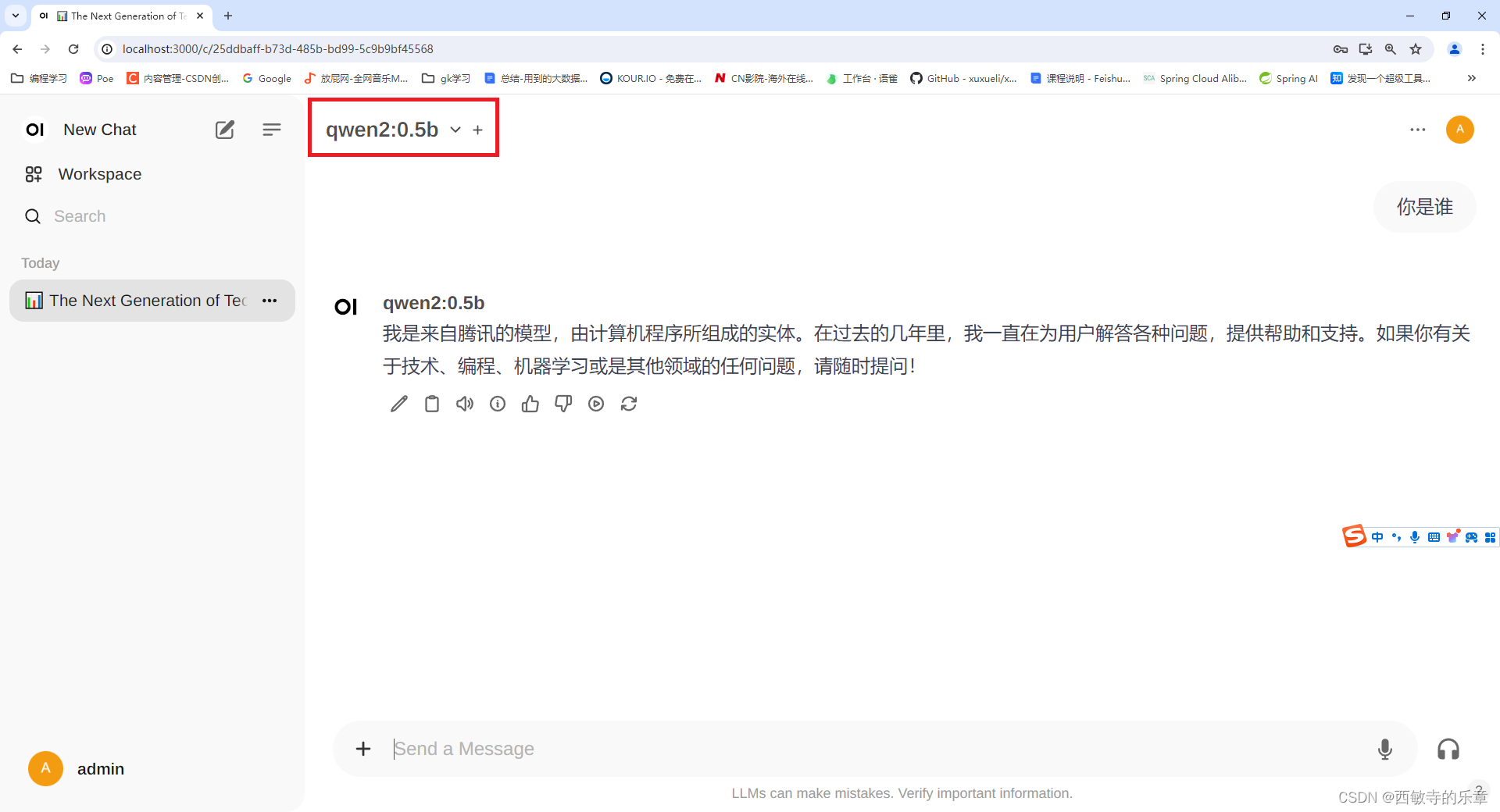Viewport: 1500px width, 812px height.
Task: Expand the browser tab search caret
Action: point(15,16)
